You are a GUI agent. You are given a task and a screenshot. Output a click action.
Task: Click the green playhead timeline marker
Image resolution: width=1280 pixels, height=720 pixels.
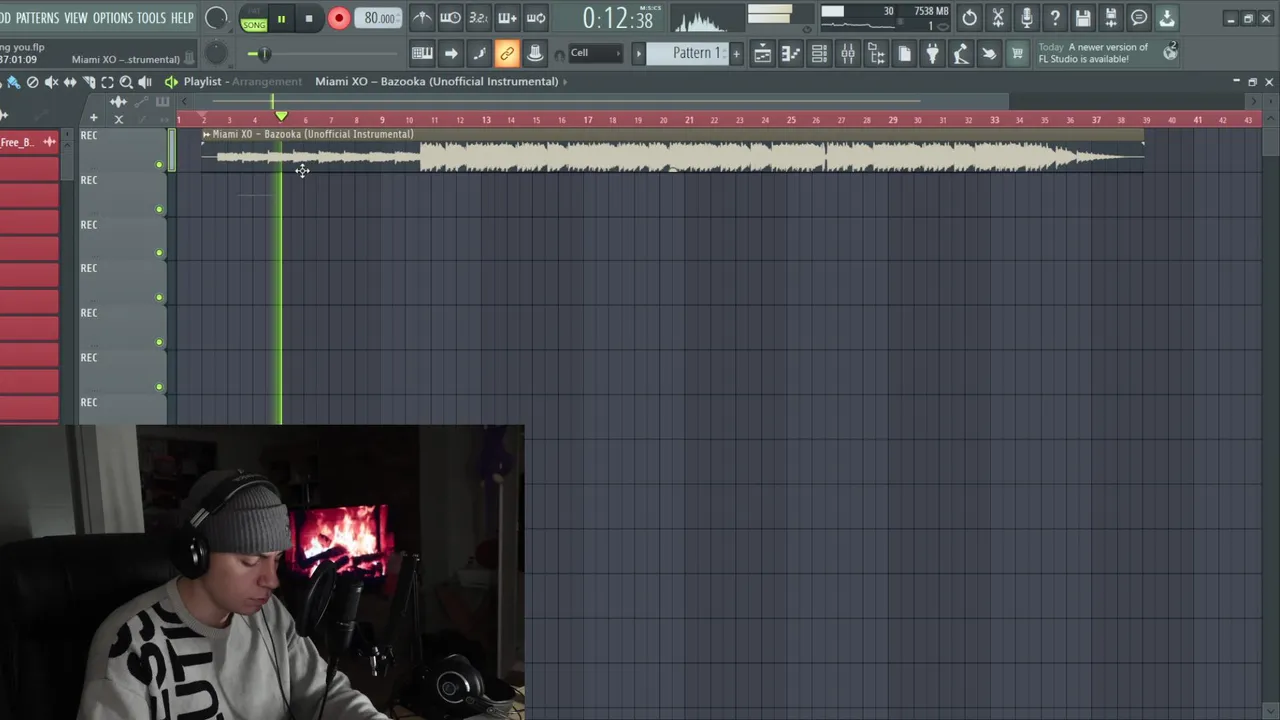point(281,118)
